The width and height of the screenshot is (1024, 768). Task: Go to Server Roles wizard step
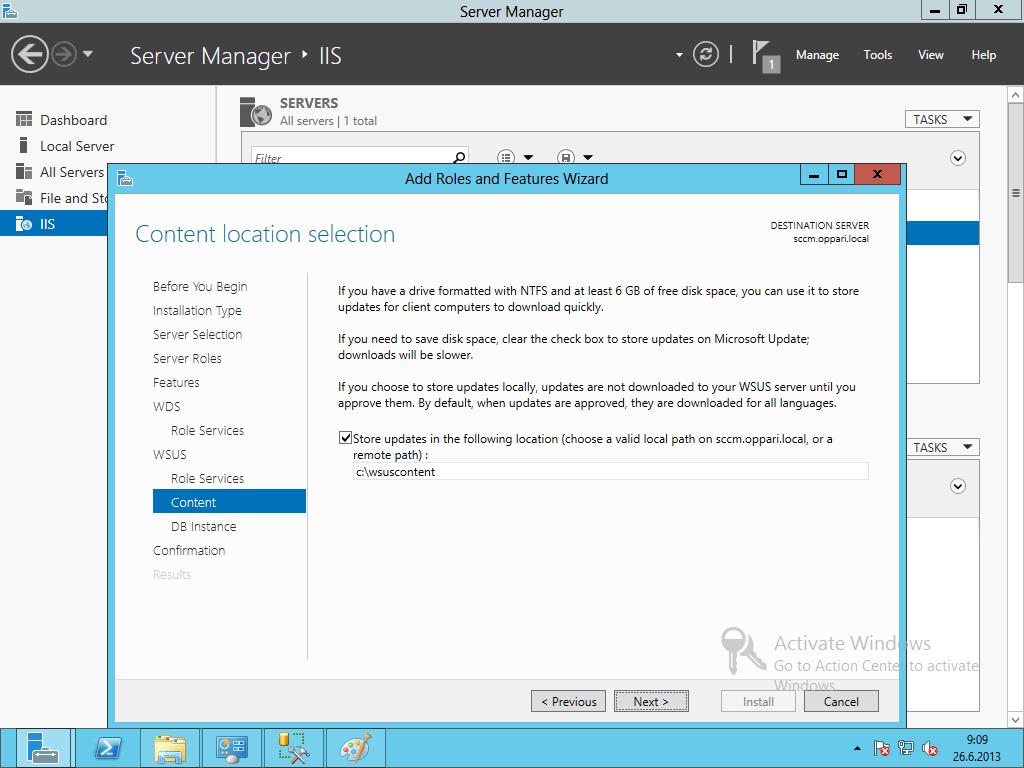(x=187, y=359)
